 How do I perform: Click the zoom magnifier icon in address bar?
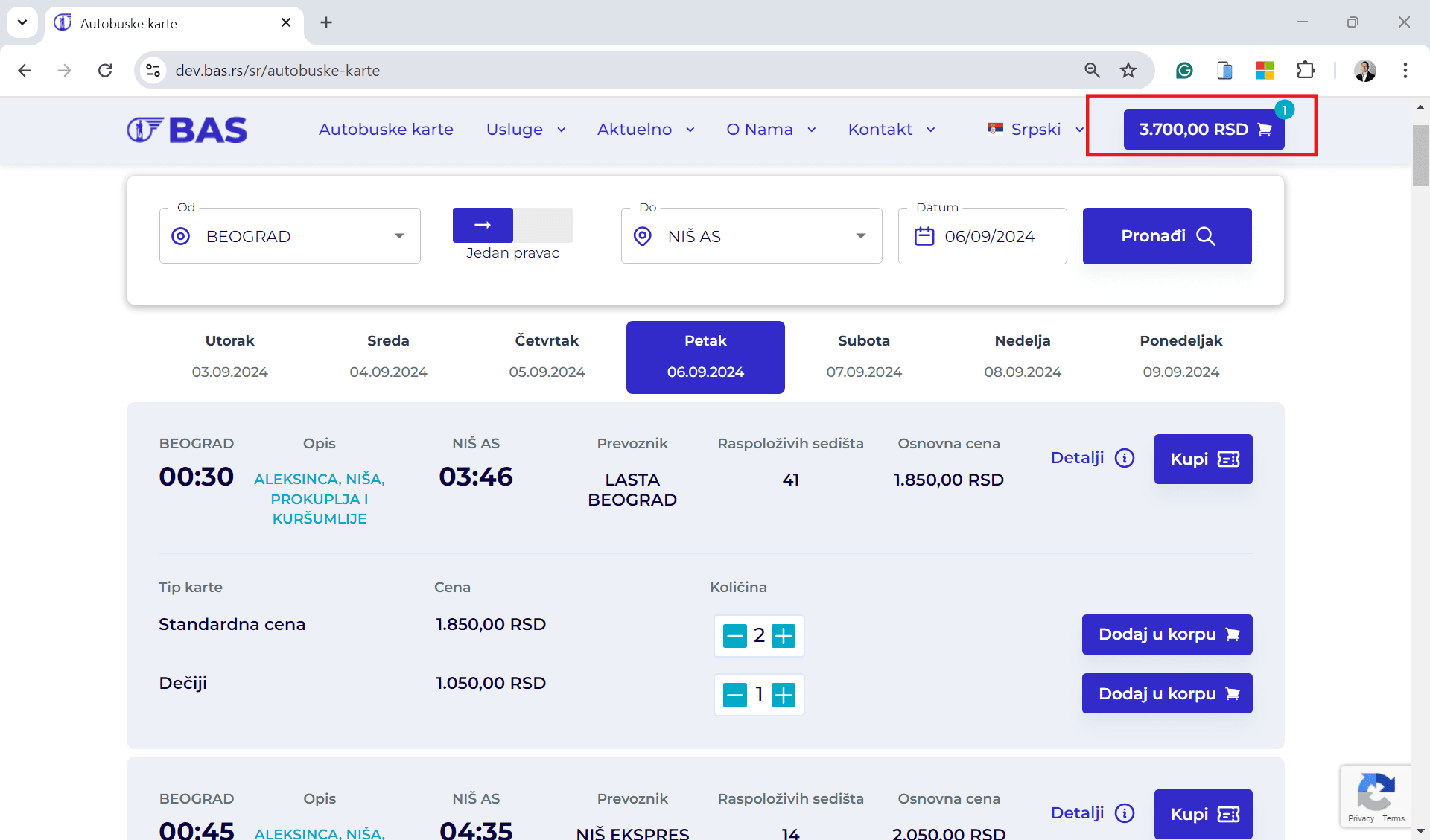pos(1092,70)
